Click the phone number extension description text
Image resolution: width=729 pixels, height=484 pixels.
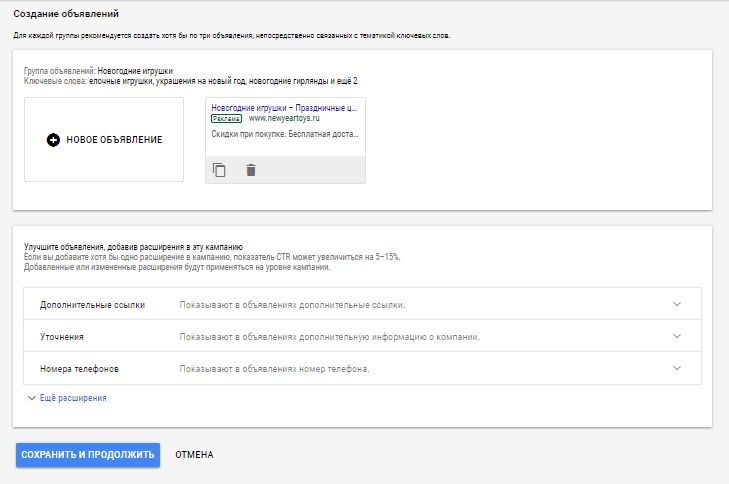(275, 369)
